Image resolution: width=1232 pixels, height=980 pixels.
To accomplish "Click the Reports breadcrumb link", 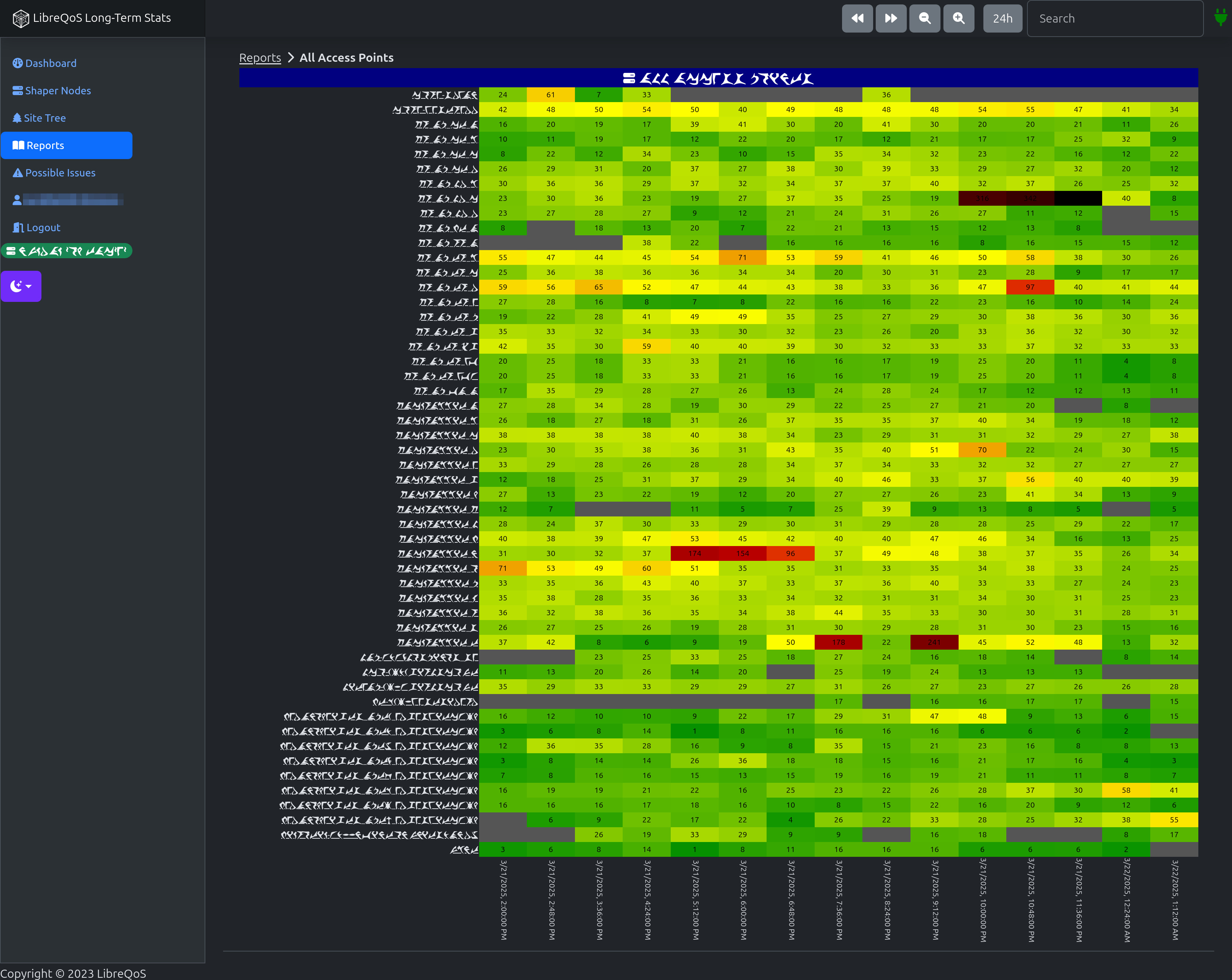I will pyautogui.click(x=260, y=58).
